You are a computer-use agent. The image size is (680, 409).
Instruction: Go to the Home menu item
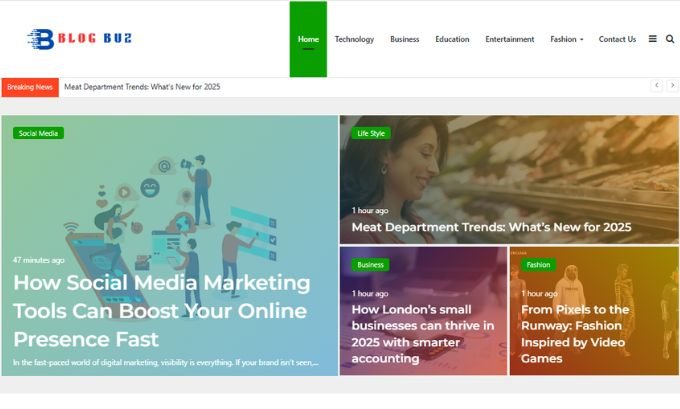pyautogui.click(x=308, y=39)
